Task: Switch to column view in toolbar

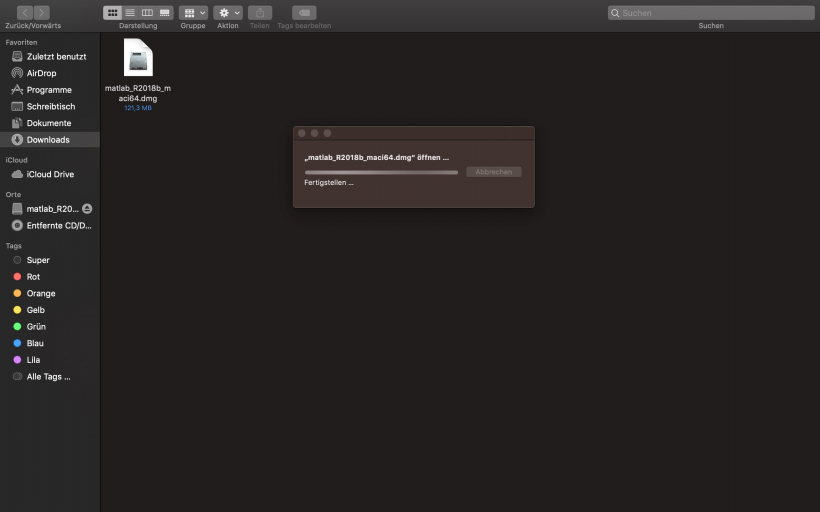Action: point(147,12)
